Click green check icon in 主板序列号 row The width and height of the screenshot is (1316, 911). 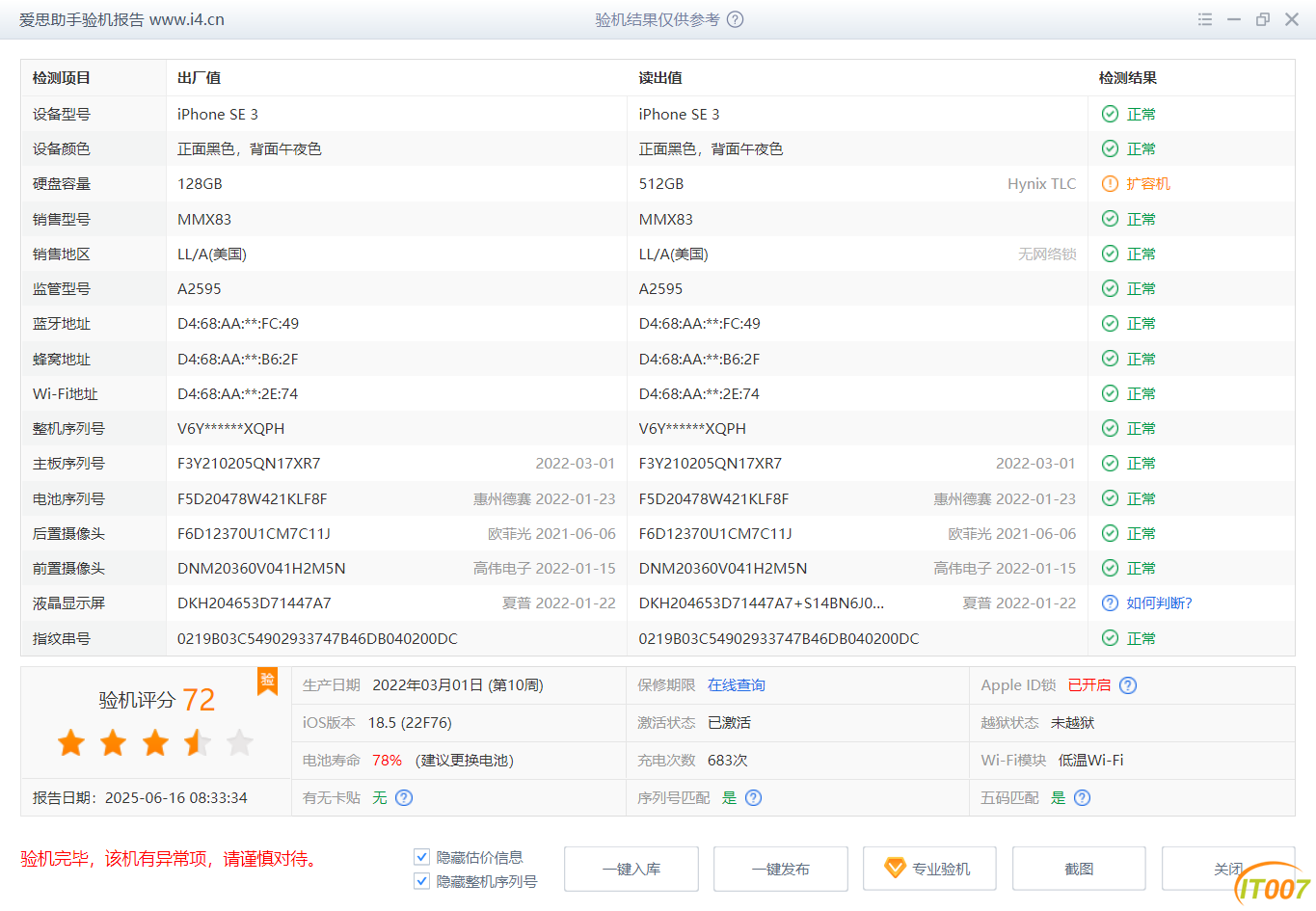tap(1110, 463)
